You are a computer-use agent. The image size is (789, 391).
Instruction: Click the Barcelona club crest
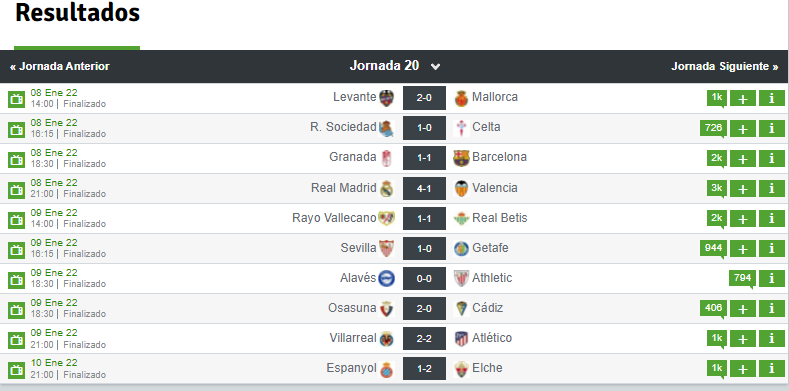(x=461, y=158)
